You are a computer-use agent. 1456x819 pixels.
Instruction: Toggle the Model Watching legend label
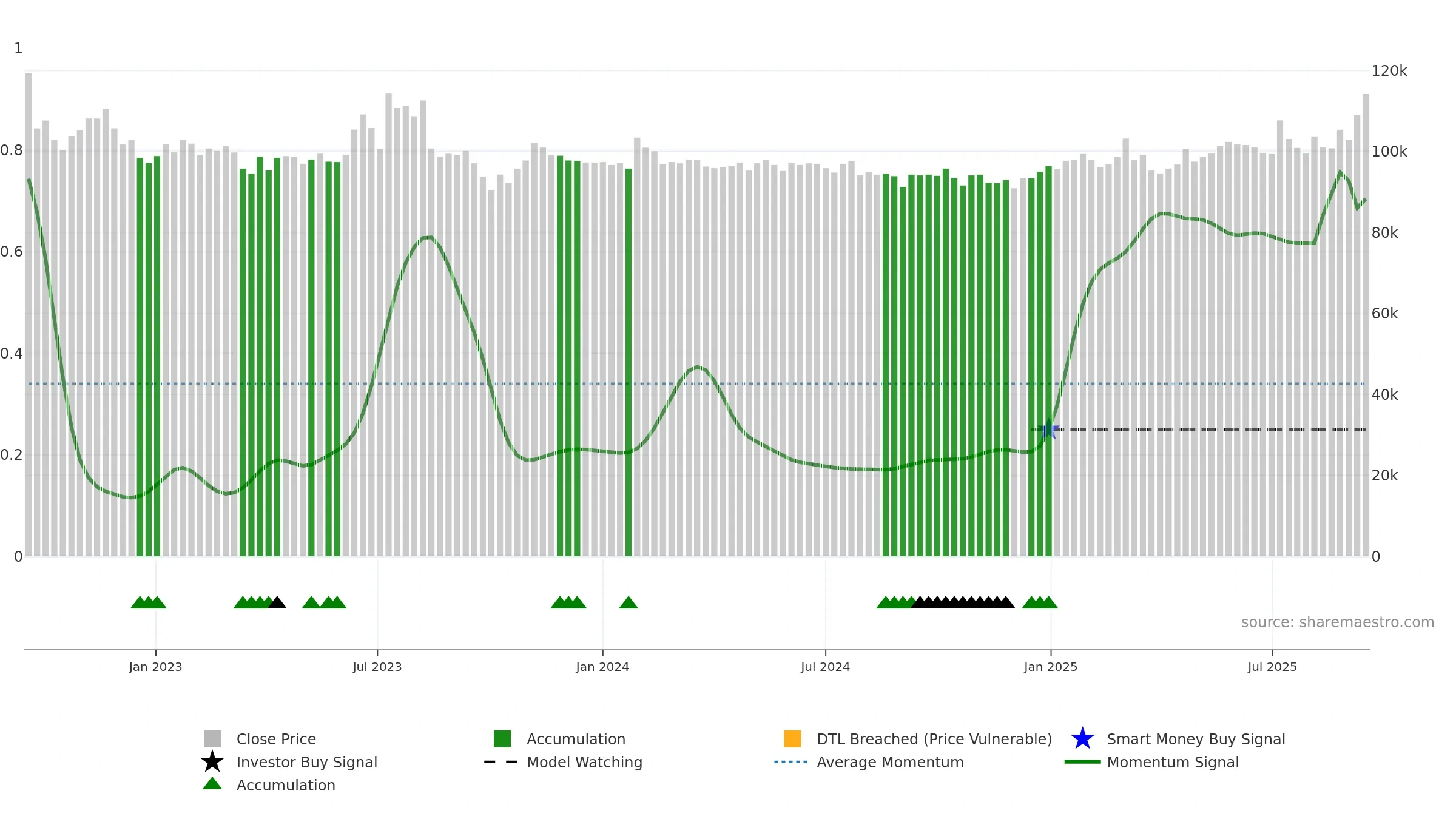[584, 762]
